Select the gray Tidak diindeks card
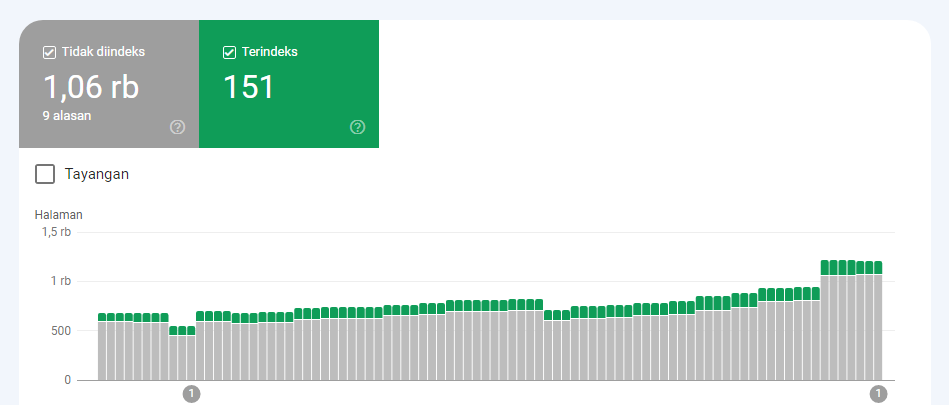The height and width of the screenshot is (405, 949). click(x=109, y=84)
